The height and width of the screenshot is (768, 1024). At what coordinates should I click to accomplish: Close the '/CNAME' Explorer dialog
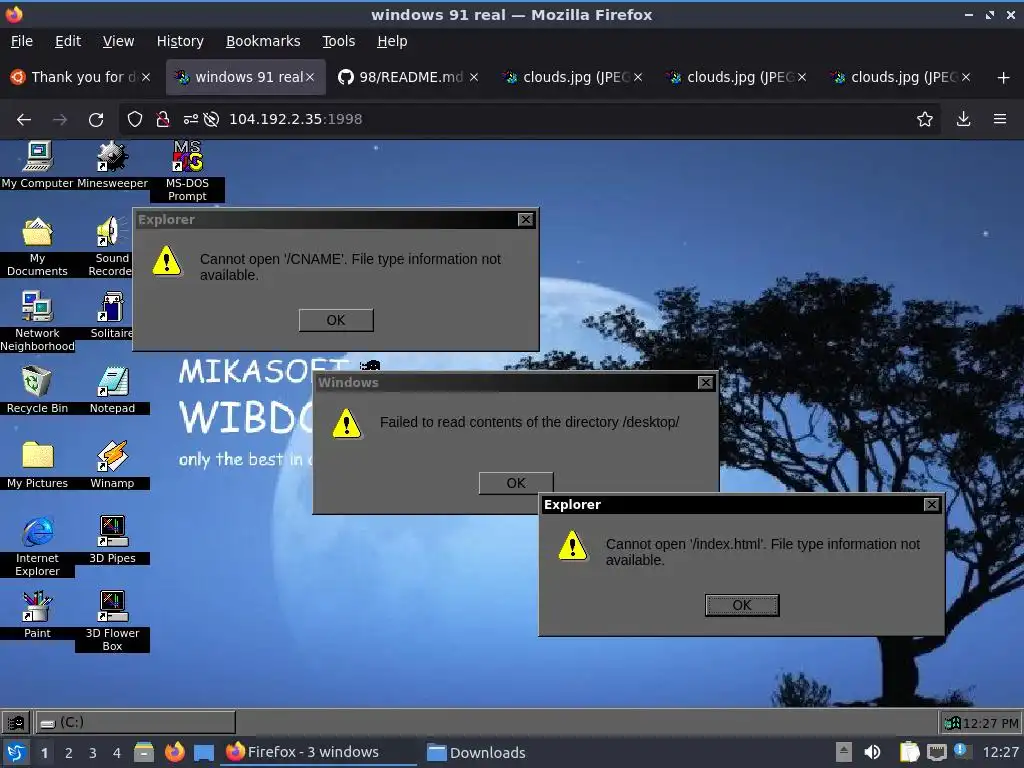(x=525, y=219)
